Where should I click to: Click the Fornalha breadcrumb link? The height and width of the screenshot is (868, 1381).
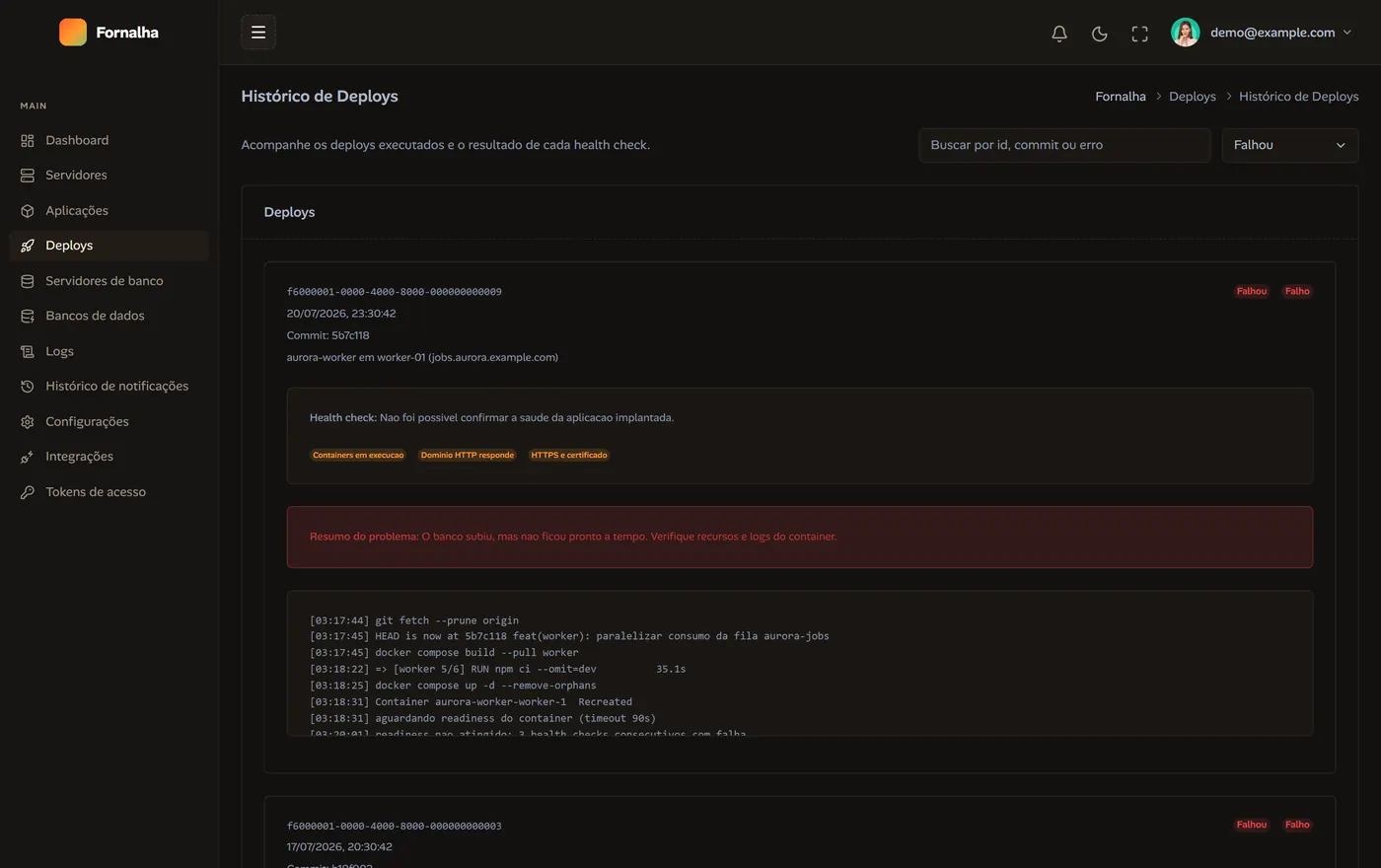coord(1121,97)
